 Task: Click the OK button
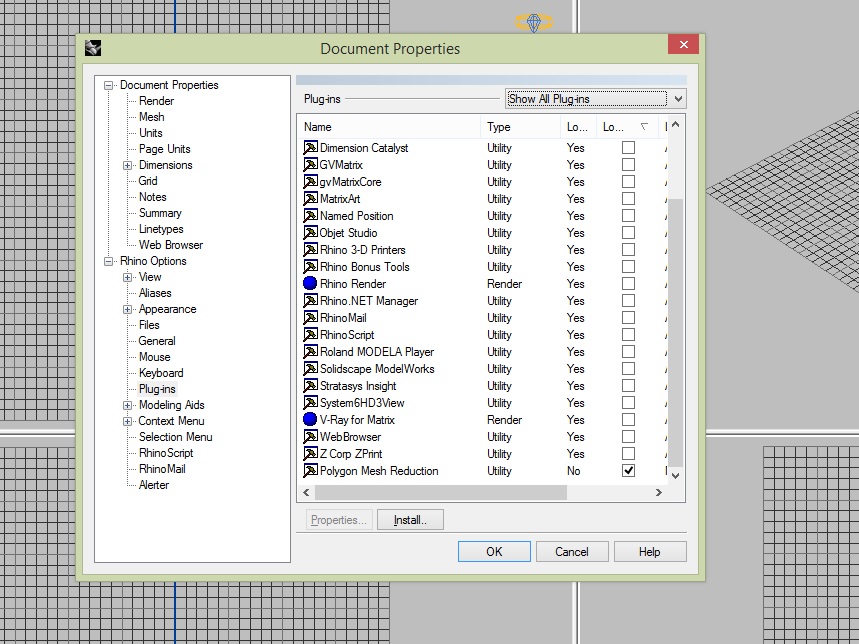[x=494, y=551]
